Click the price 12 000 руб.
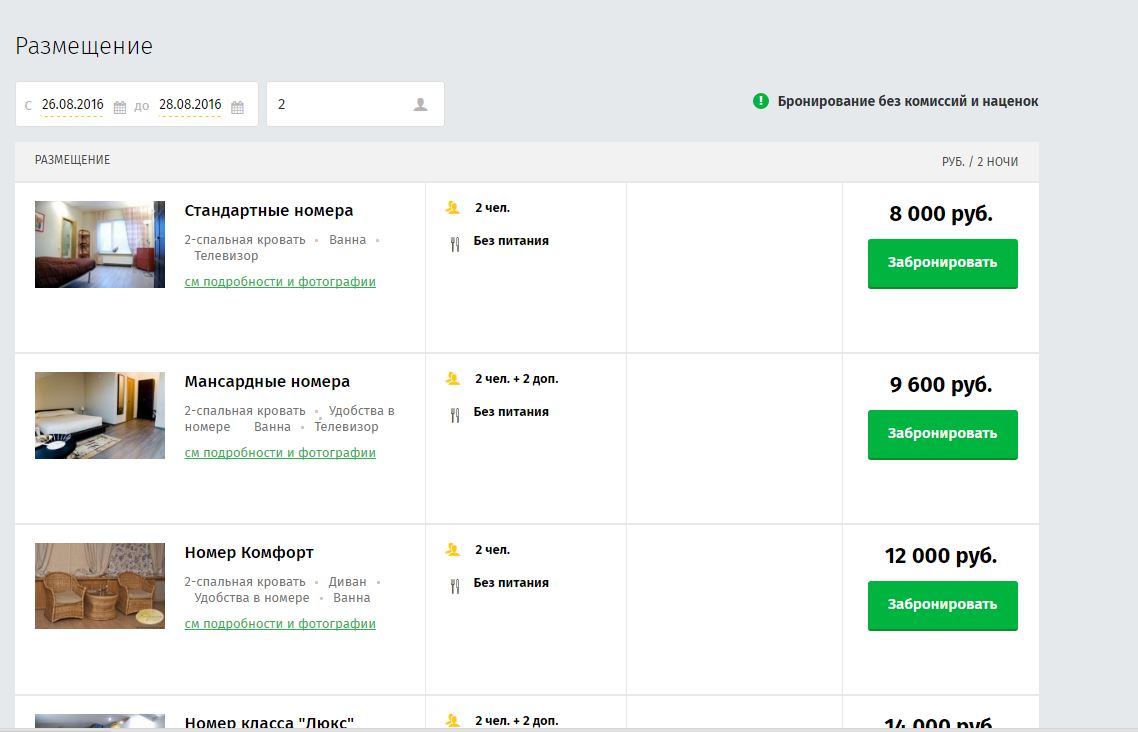 [x=941, y=556]
